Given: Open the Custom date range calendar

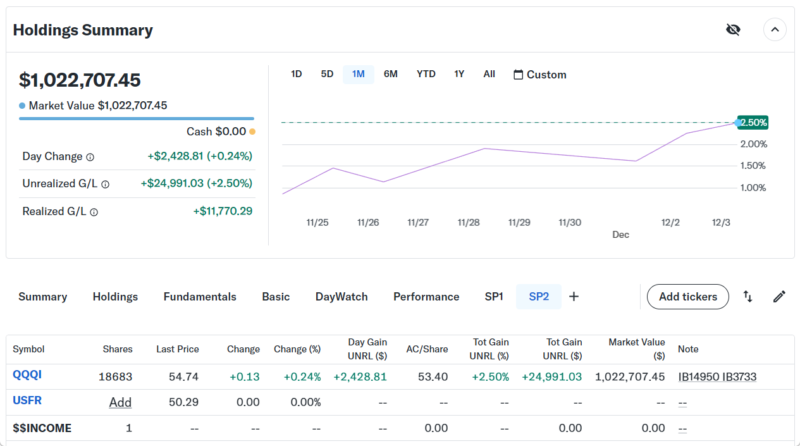Looking at the screenshot, I should click(x=539, y=74).
